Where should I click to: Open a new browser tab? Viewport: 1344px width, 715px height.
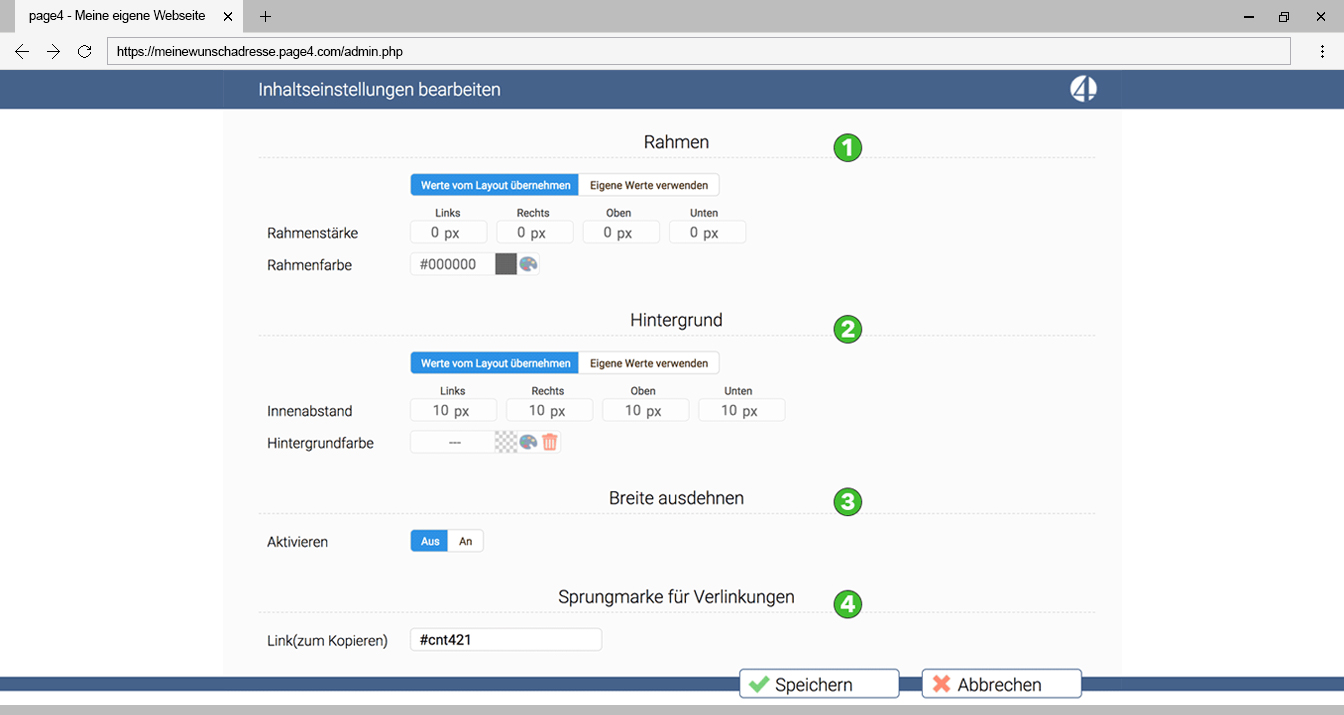265,16
